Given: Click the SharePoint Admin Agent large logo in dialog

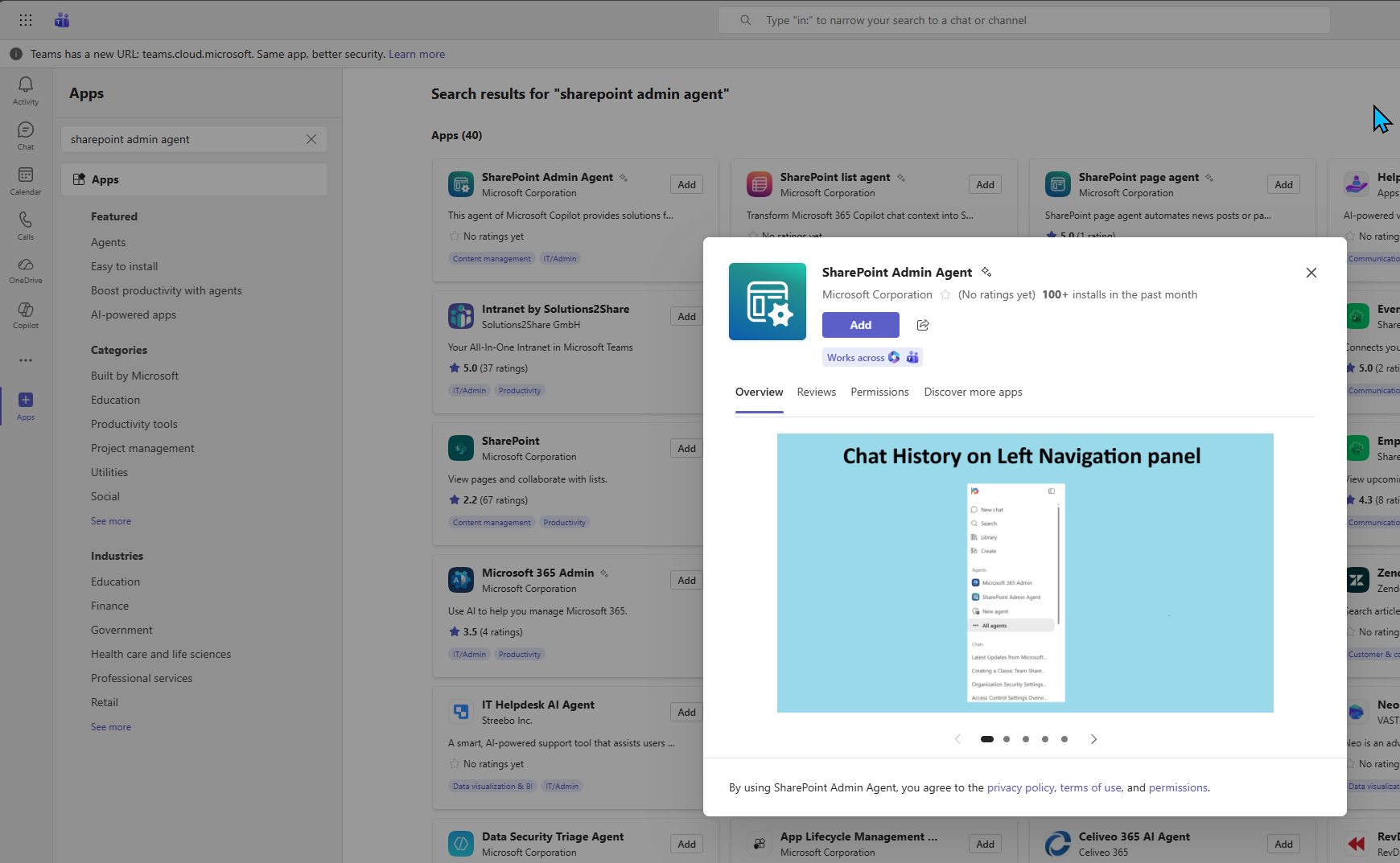Looking at the screenshot, I should click(x=768, y=302).
